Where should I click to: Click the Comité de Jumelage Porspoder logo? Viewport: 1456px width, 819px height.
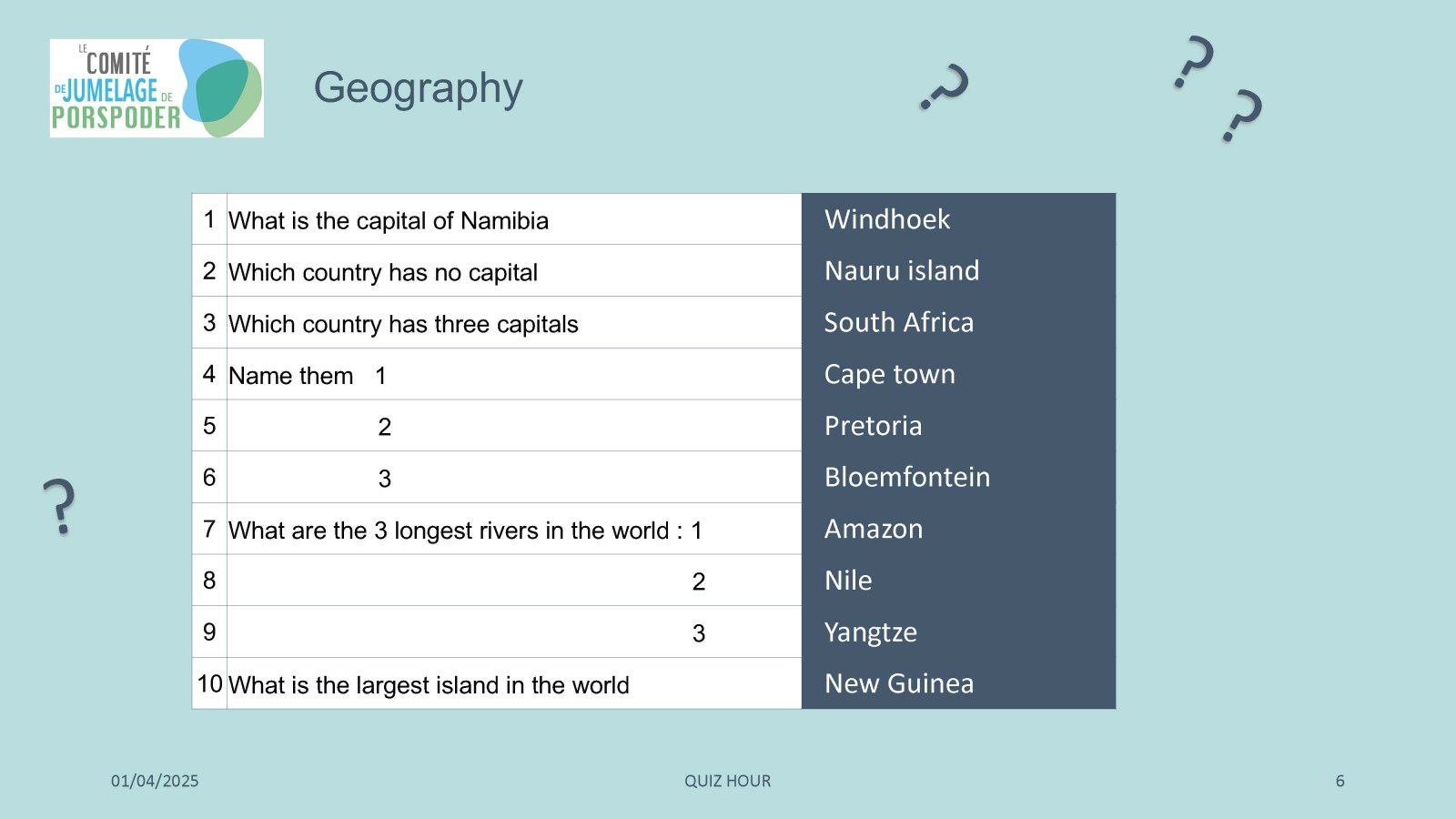(157, 88)
